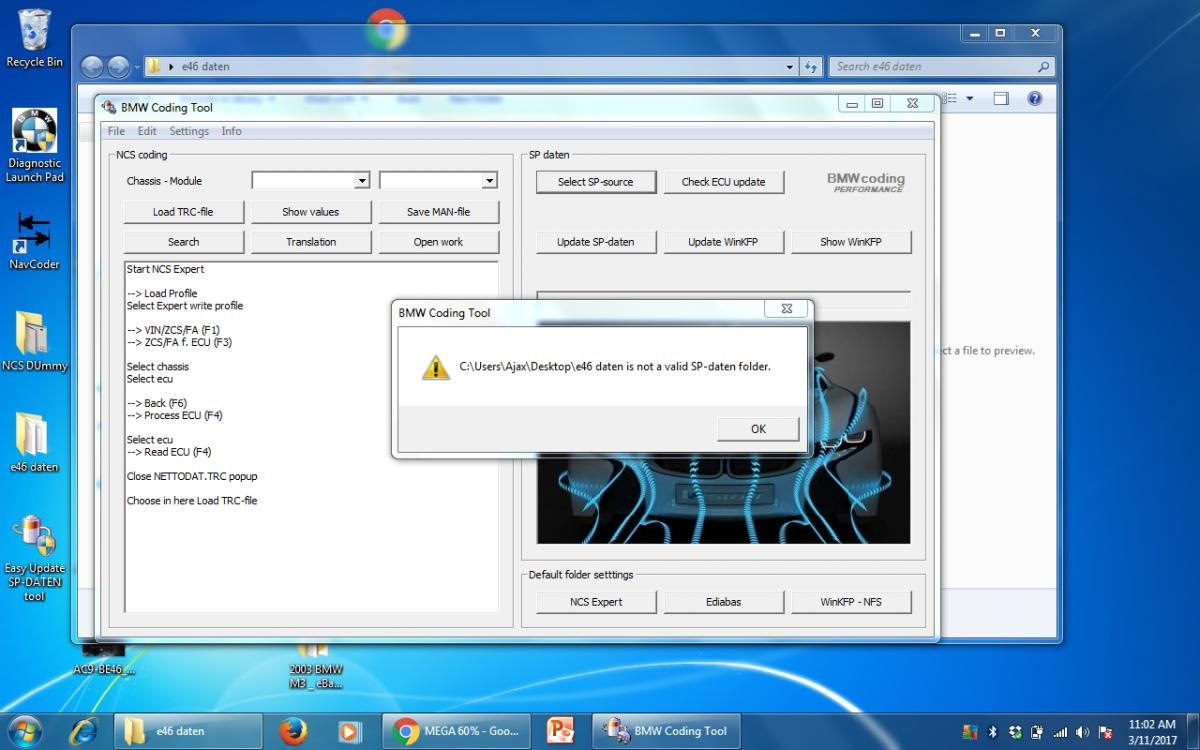Click the Translation button
Screen dimensions: 1200x750
pos(311,242)
